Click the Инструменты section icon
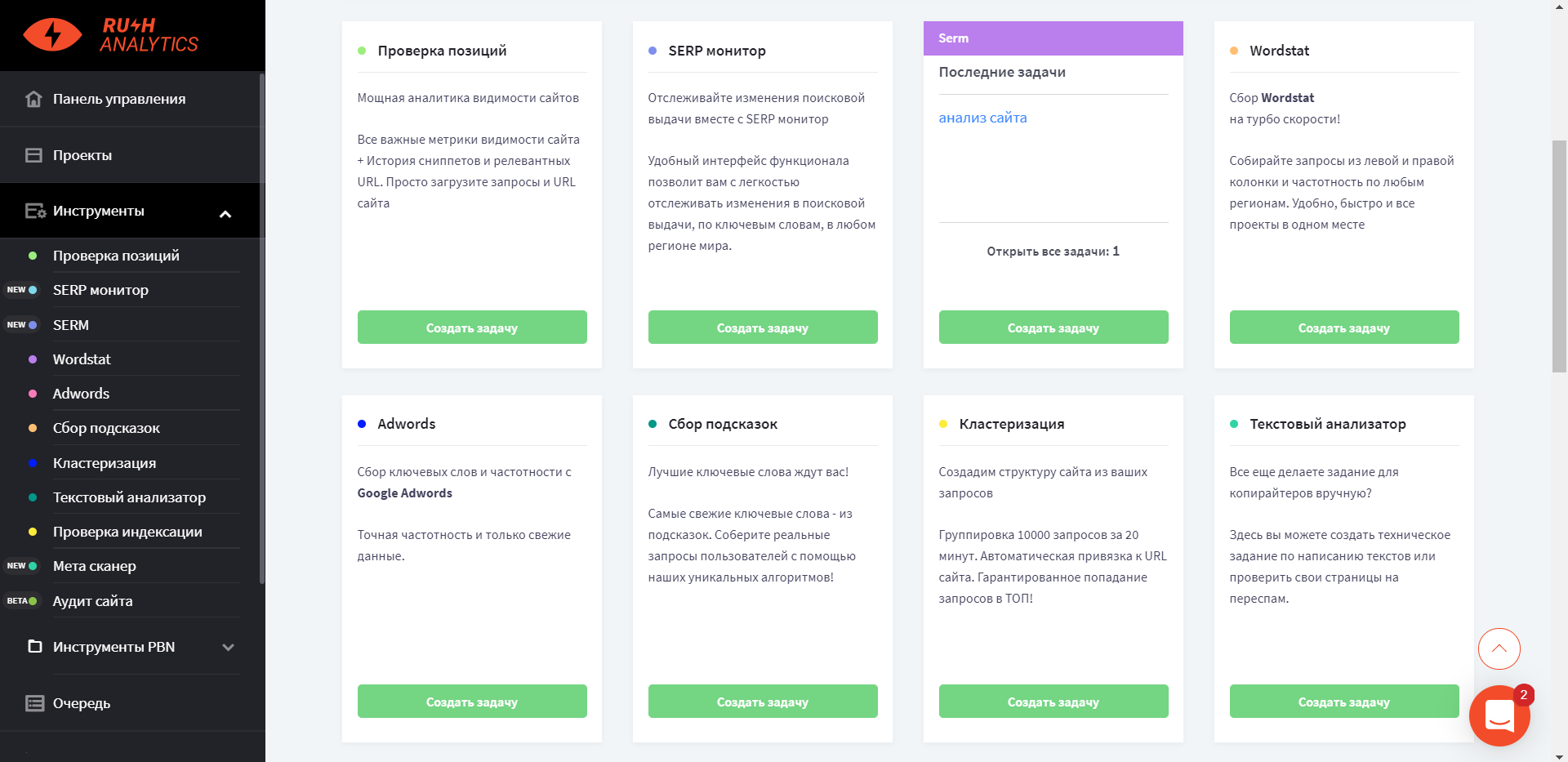 35,211
